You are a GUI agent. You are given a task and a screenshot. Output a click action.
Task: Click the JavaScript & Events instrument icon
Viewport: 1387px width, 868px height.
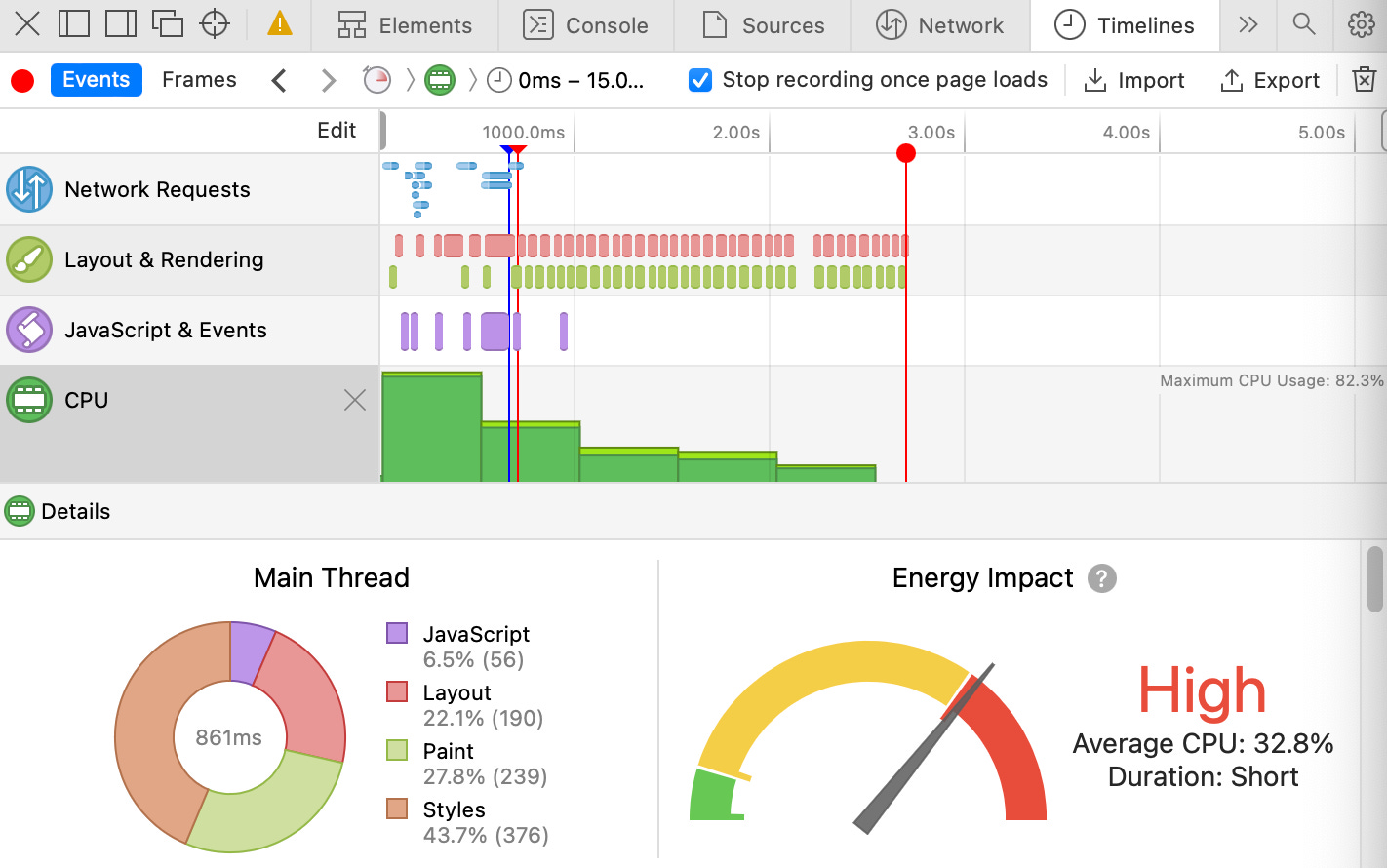click(x=29, y=330)
